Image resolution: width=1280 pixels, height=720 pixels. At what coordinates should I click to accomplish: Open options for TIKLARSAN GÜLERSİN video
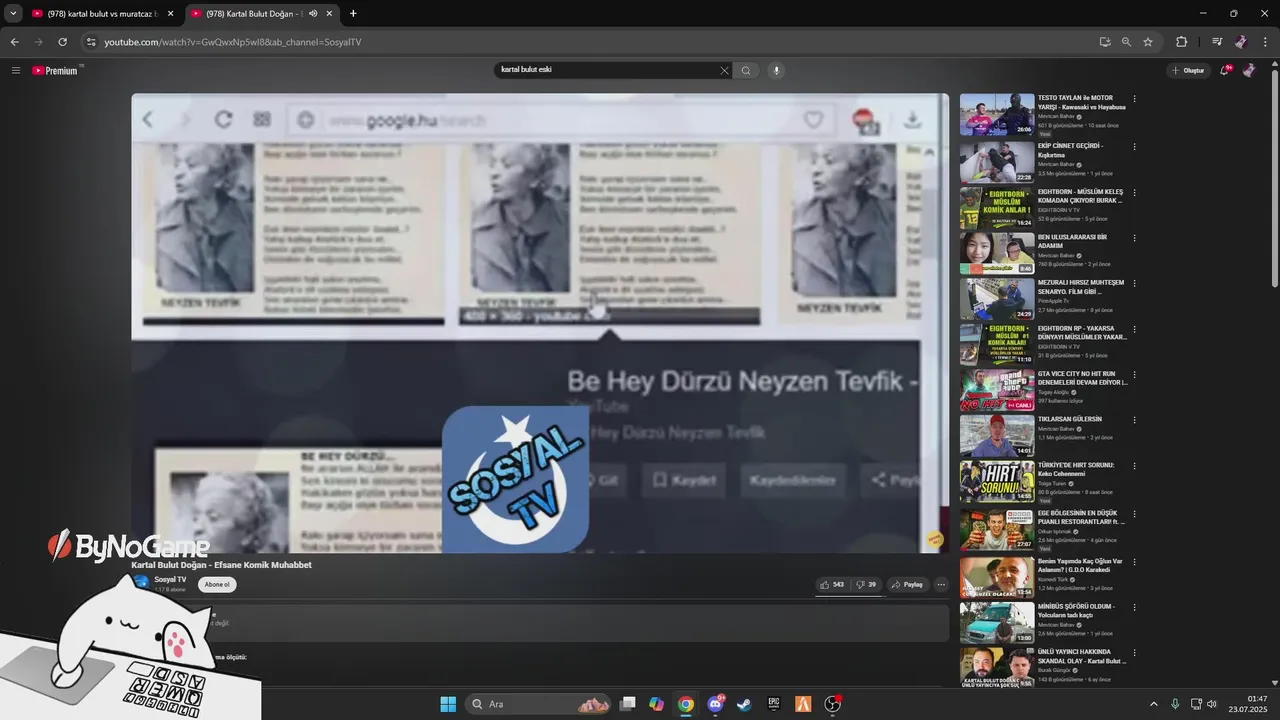(1134, 420)
